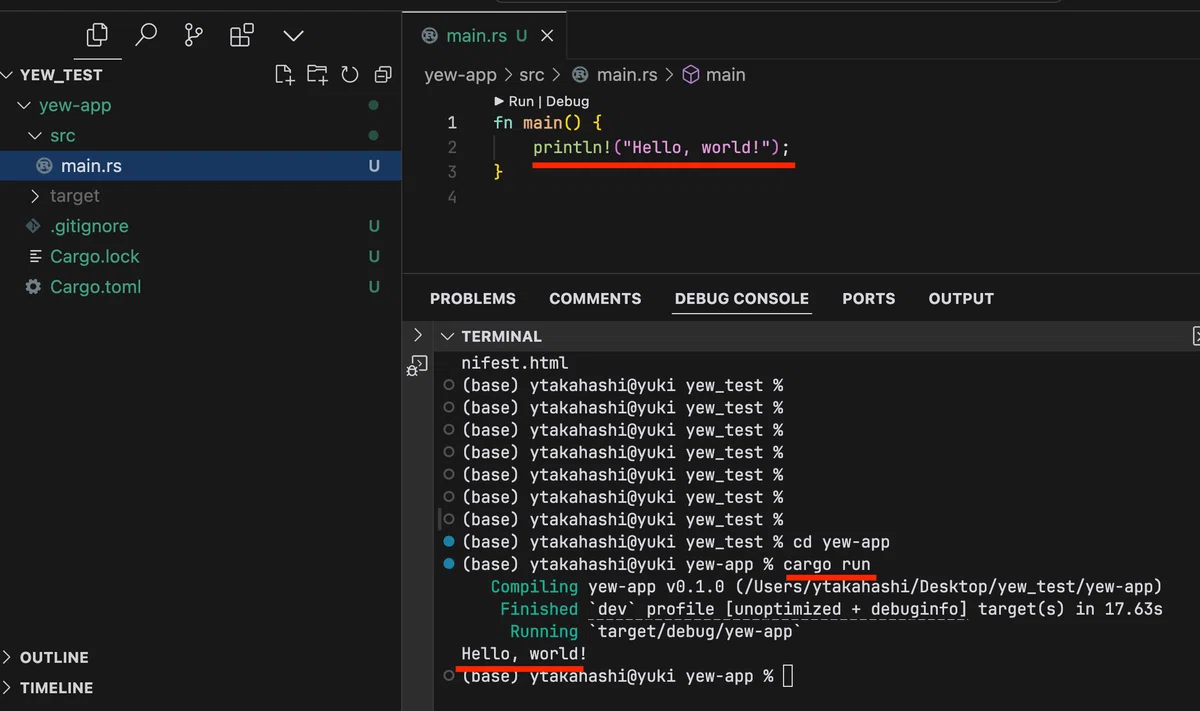Screen dimensions: 1200x711
Task: Click the cube icon beside main in breadcrumb
Action: tap(690, 75)
